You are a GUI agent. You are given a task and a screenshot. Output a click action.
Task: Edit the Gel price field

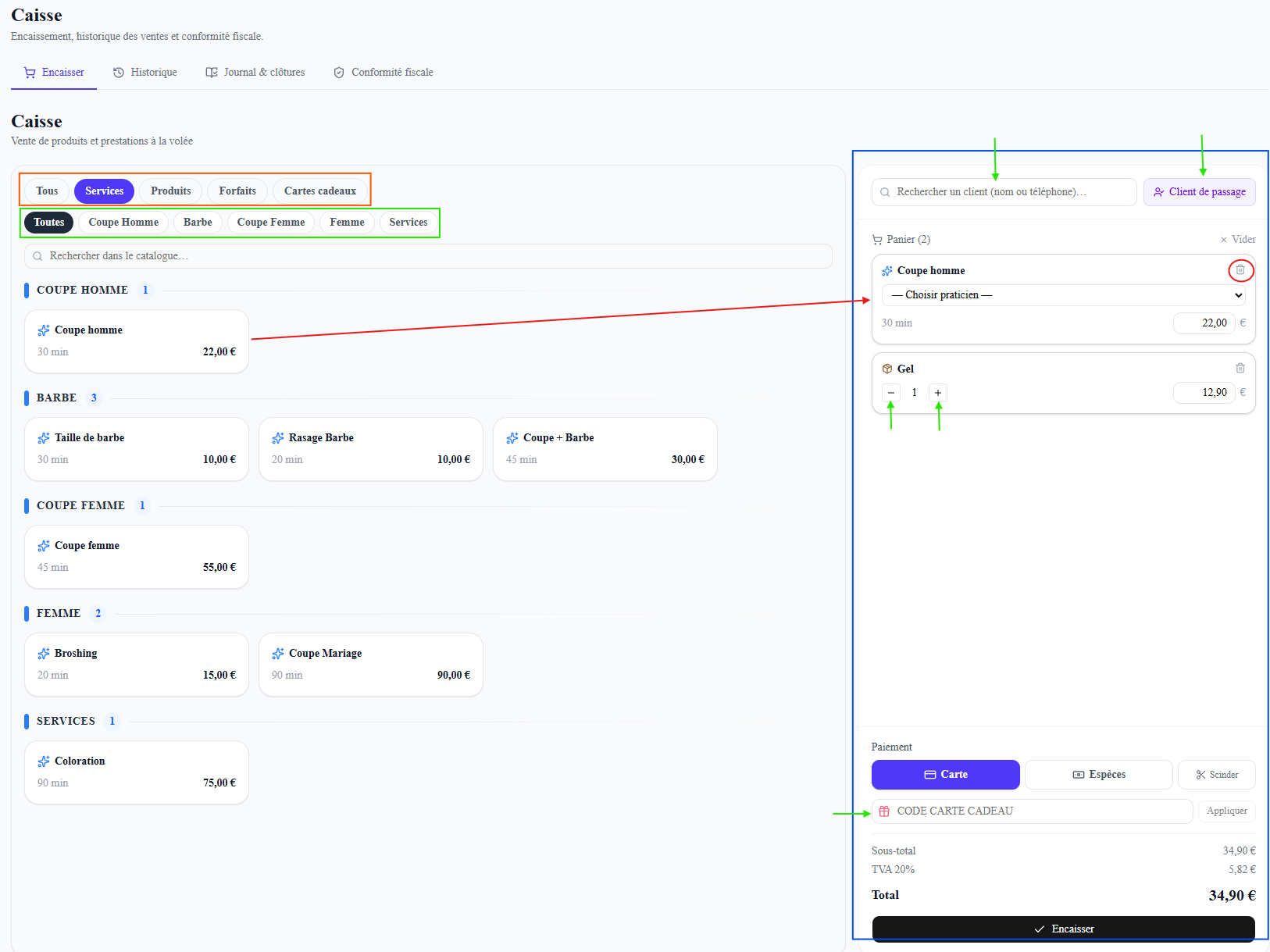click(1204, 393)
